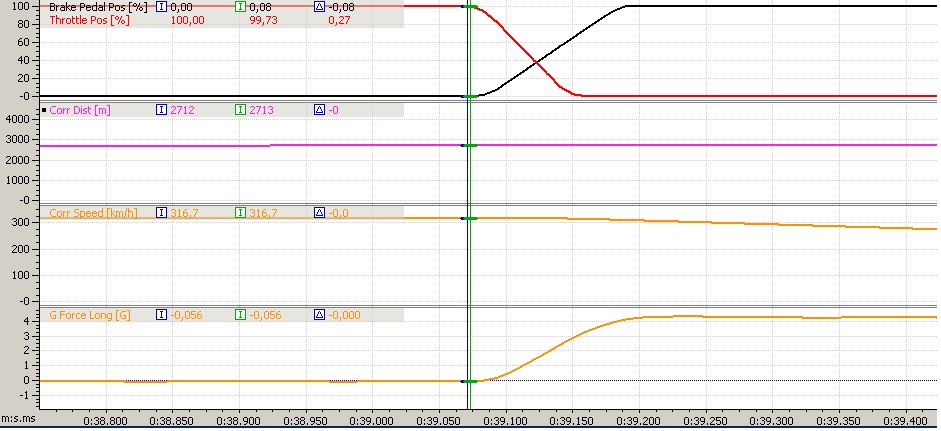Click the green cursor icon in the Brake Pedal Pos row

point(239,6)
